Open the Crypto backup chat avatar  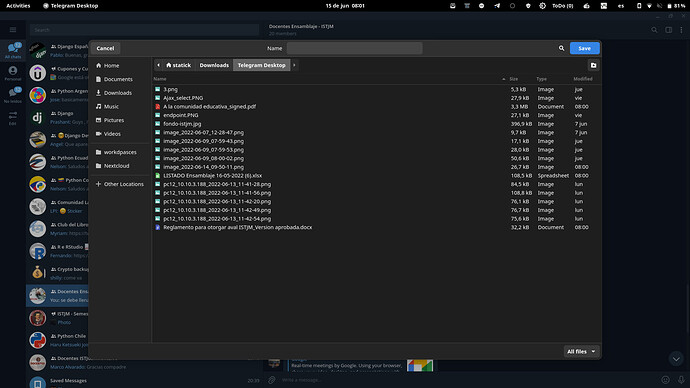[x=38, y=273]
